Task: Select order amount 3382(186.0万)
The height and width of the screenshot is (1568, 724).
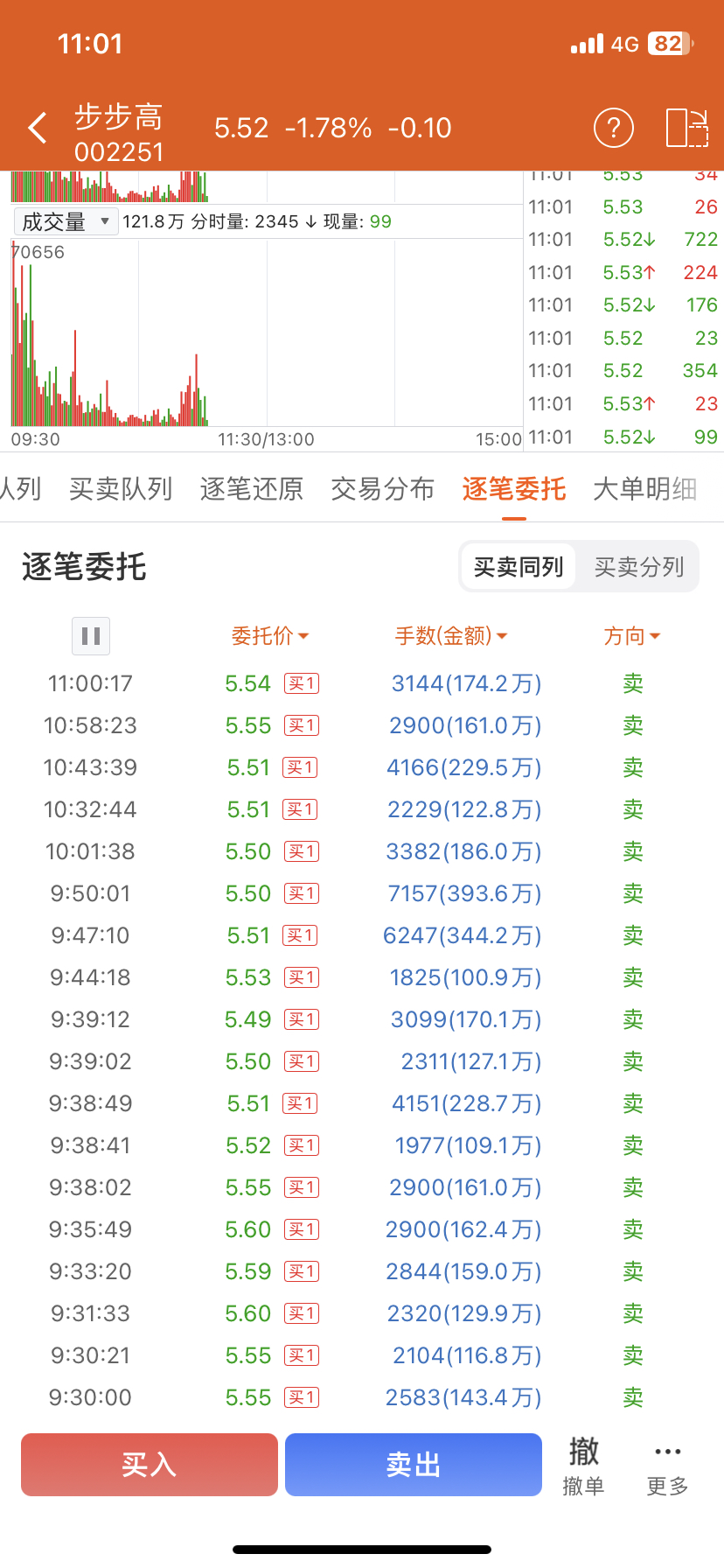Action: tap(464, 851)
